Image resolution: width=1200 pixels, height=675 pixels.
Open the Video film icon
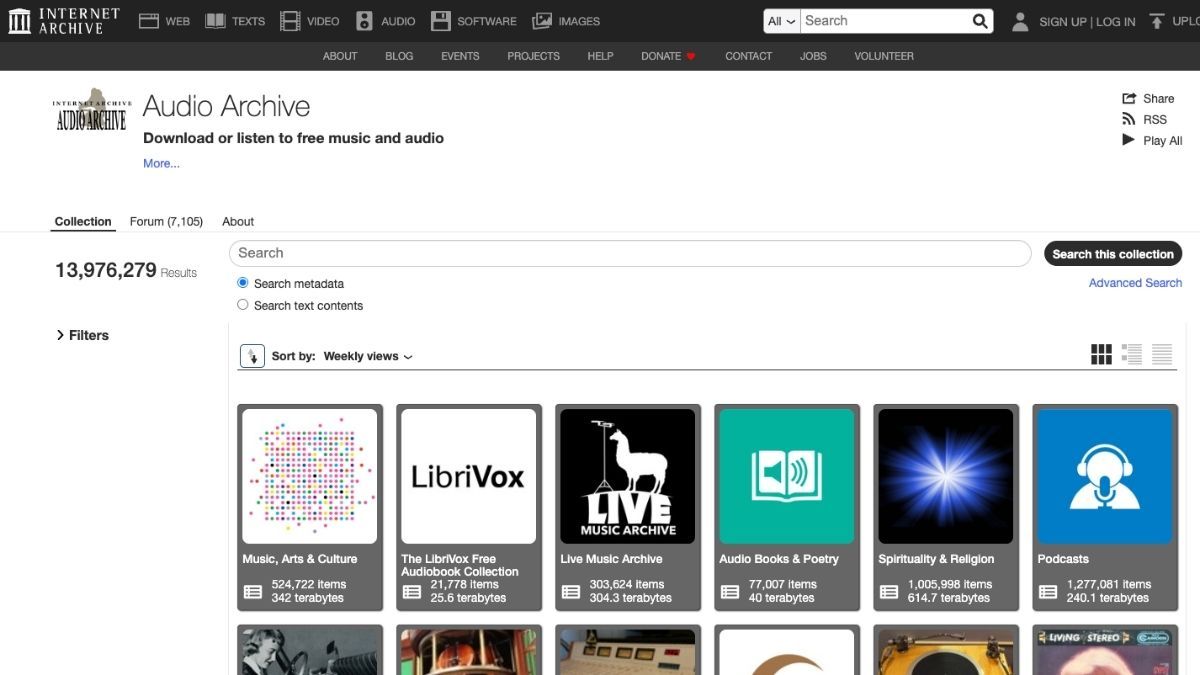[290, 21]
